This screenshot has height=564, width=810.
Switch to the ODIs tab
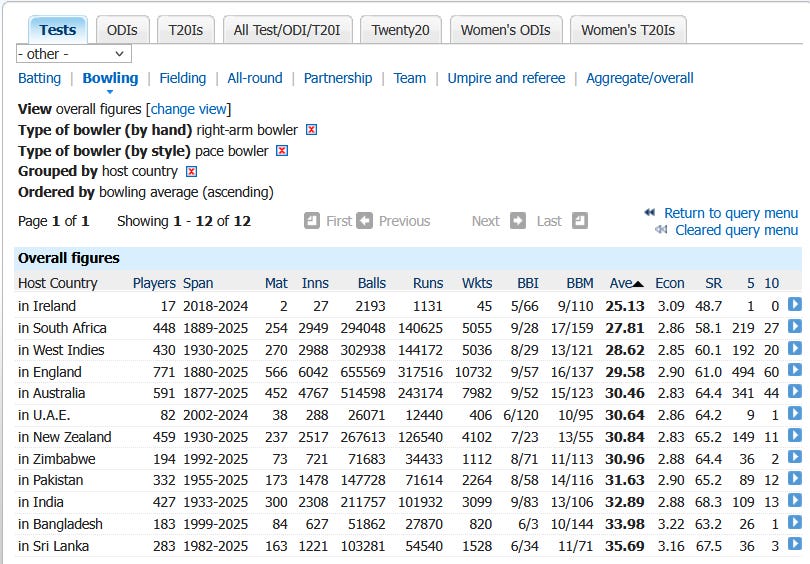[122, 30]
